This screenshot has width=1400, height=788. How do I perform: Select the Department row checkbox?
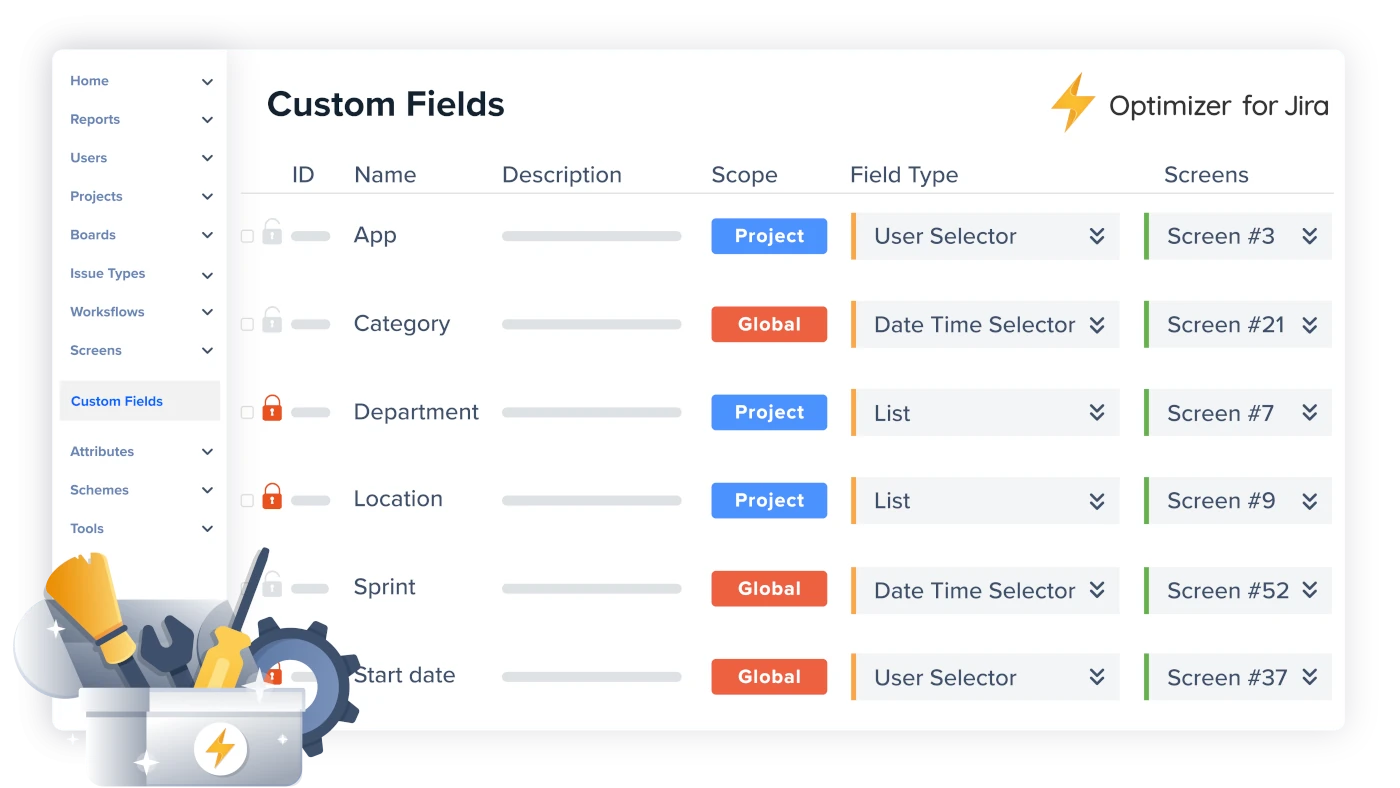pyautogui.click(x=247, y=413)
